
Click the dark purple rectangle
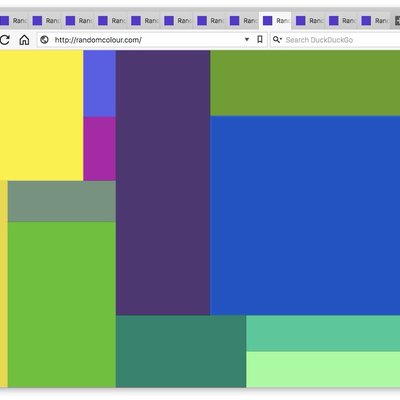point(163,182)
